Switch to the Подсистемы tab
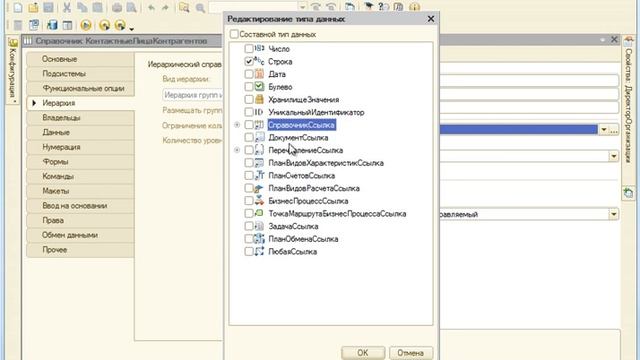Image resolution: width=640 pixels, height=360 pixels. (x=80, y=74)
